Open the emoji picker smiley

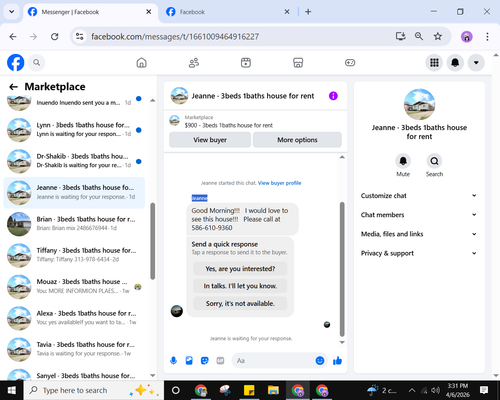coord(320,360)
